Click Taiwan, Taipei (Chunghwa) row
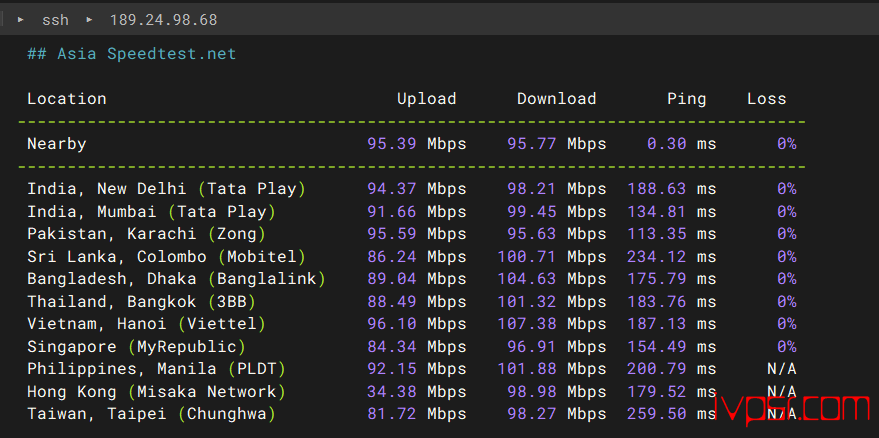 pos(412,414)
